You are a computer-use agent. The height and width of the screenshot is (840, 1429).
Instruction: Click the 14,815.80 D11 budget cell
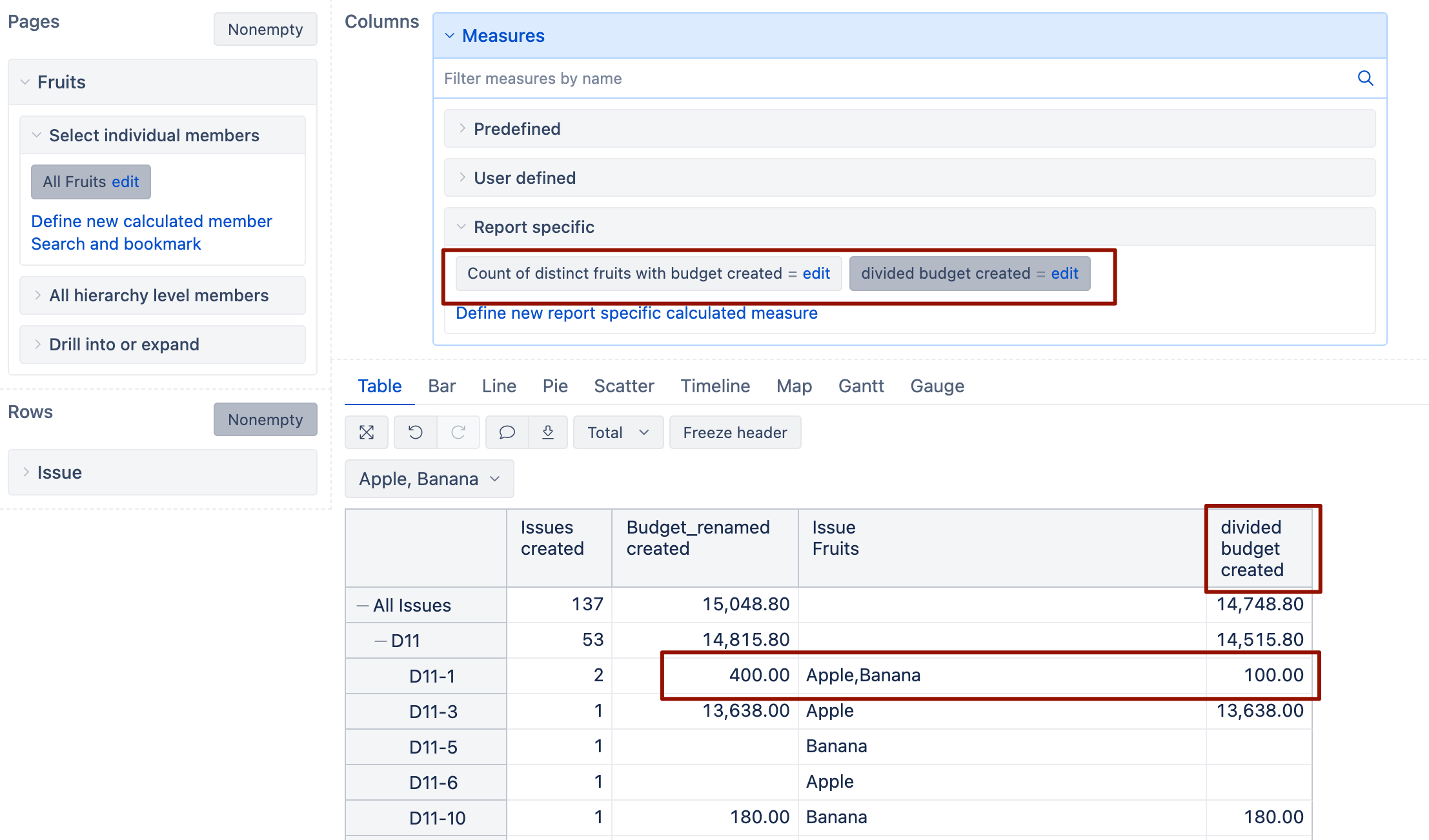[705, 640]
